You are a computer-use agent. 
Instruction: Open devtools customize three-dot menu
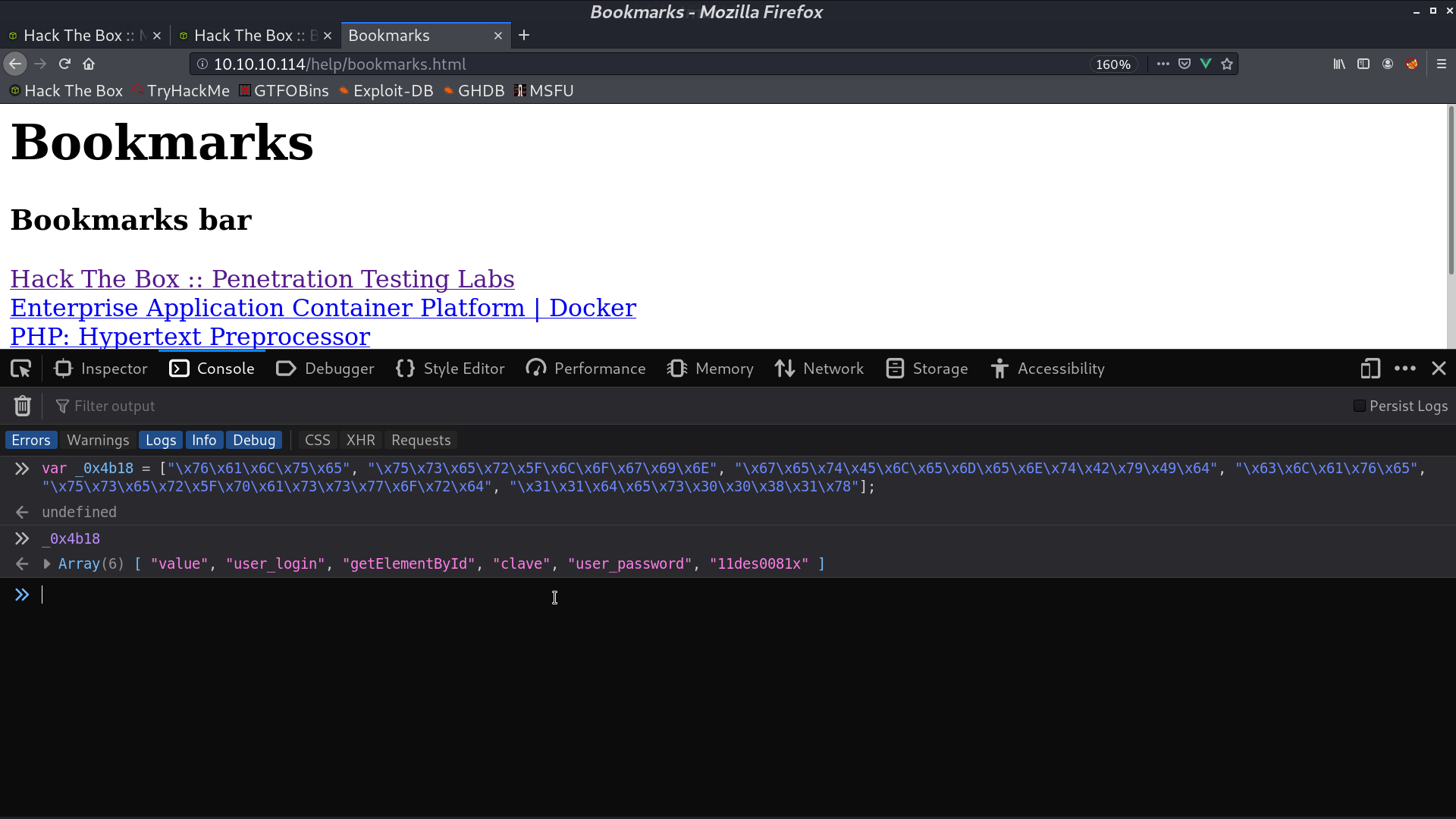[1405, 369]
